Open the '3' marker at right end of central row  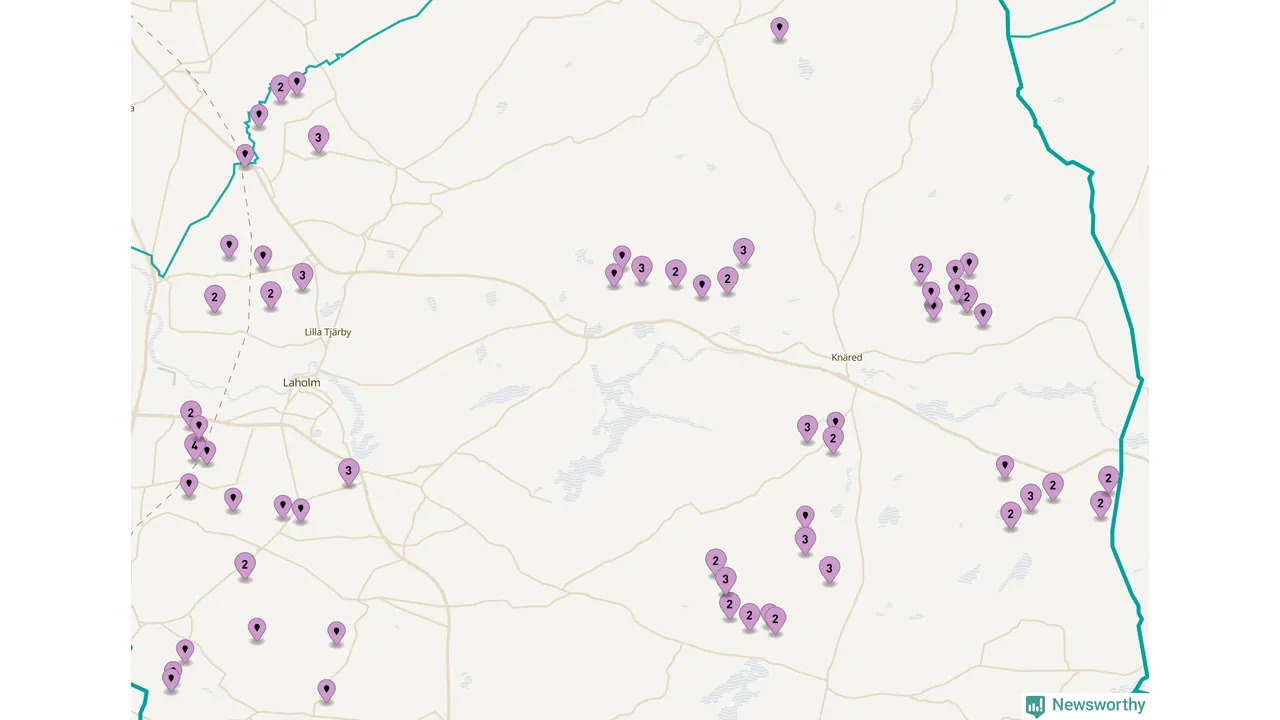[x=743, y=250]
